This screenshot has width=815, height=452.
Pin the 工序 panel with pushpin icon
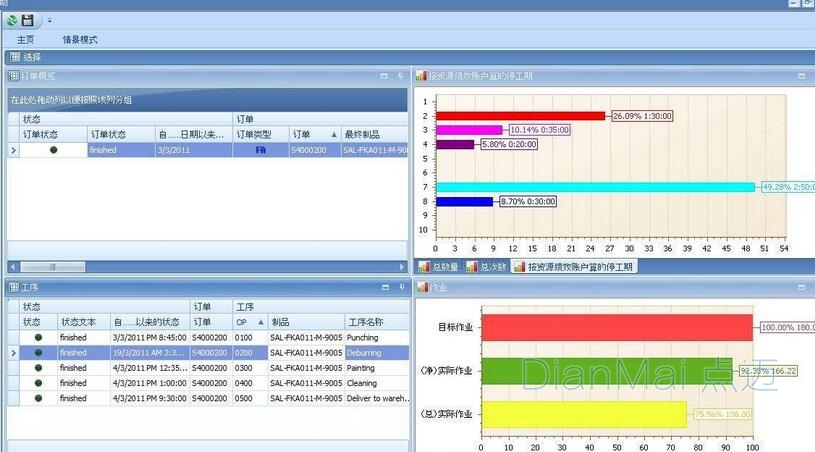point(400,288)
